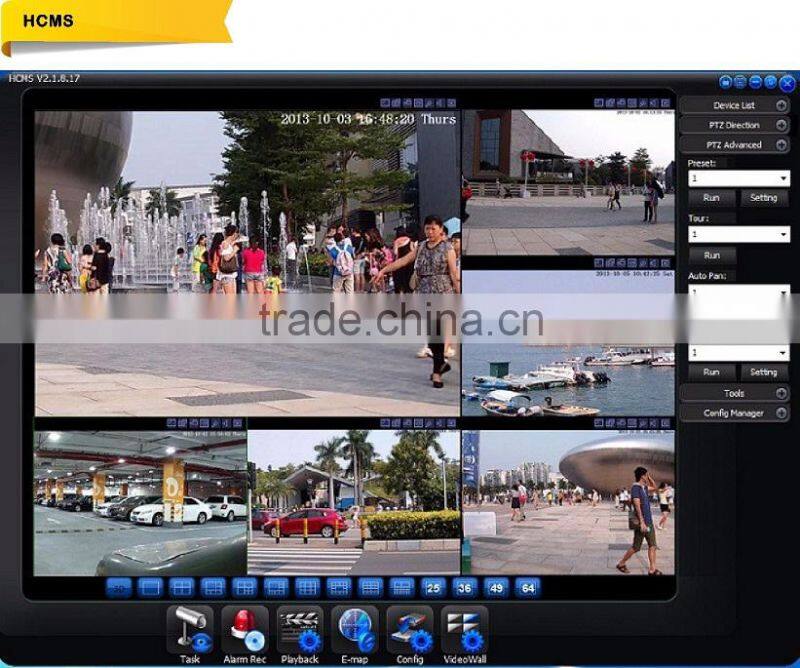Open the Alarm Rec module
This screenshot has height=668, width=800.
(x=244, y=630)
